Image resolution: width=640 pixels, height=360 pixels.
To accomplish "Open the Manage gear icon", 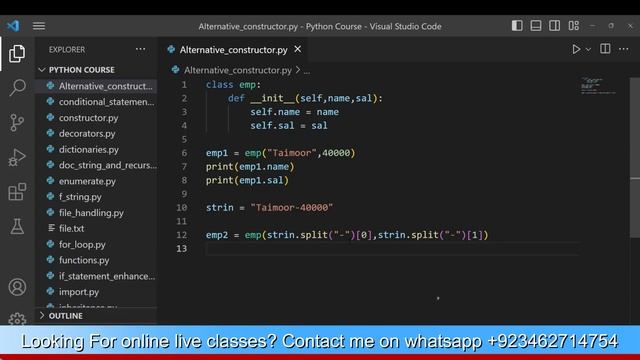I will coord(17,318).
